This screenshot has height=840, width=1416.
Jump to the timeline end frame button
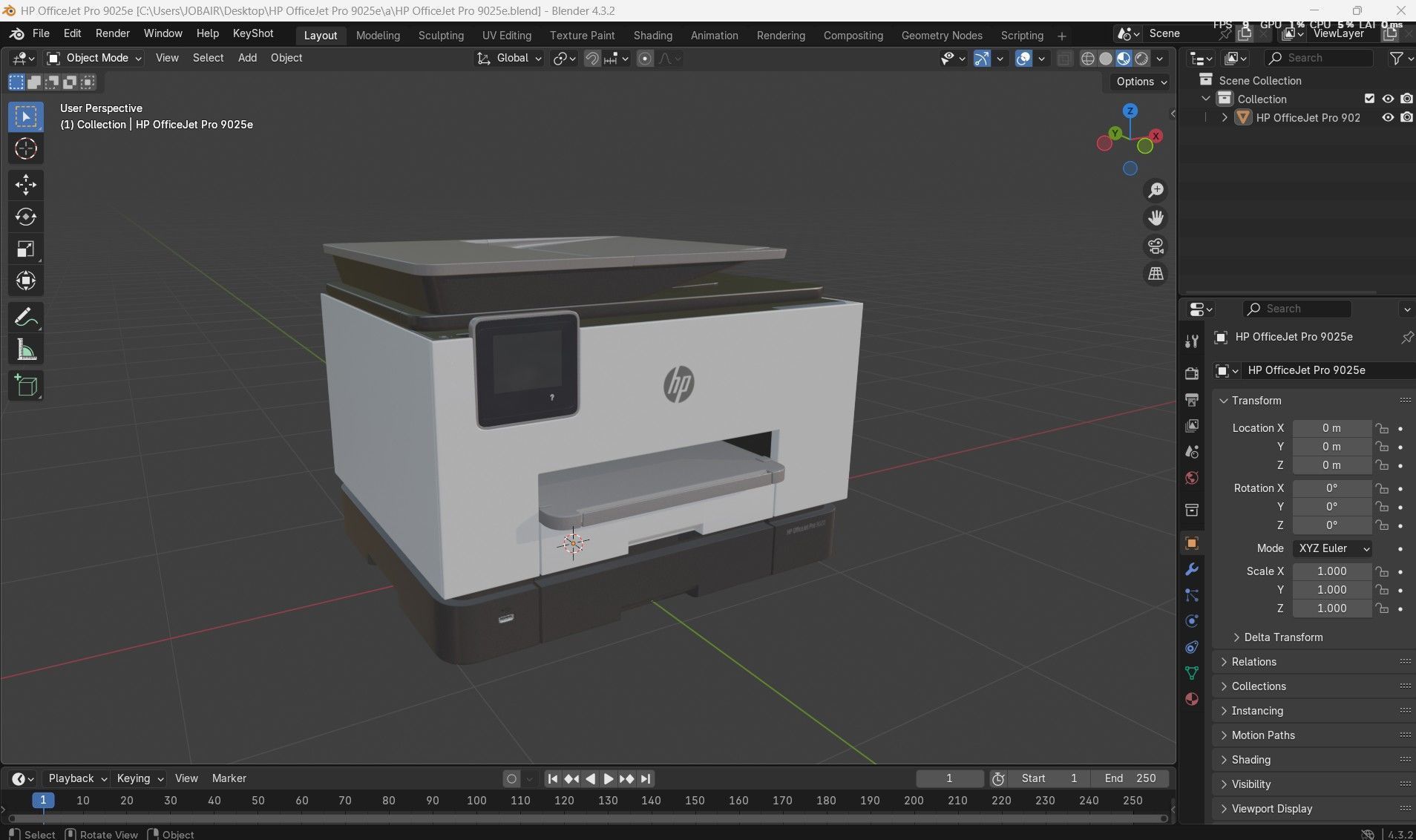(x=646, y=778)
